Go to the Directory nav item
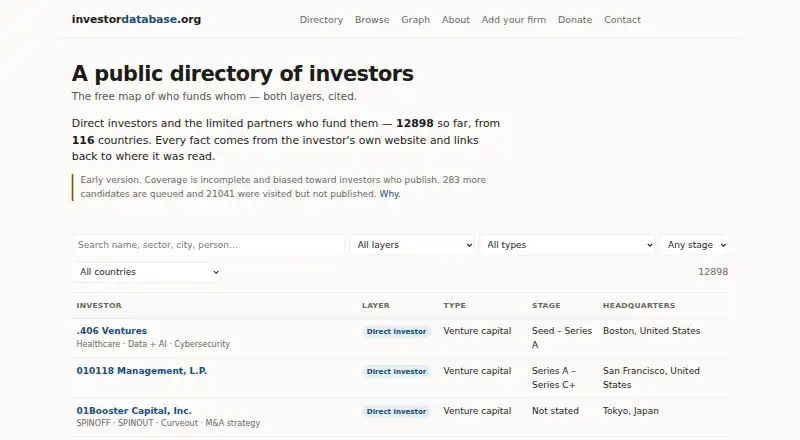 coord(321,20)
